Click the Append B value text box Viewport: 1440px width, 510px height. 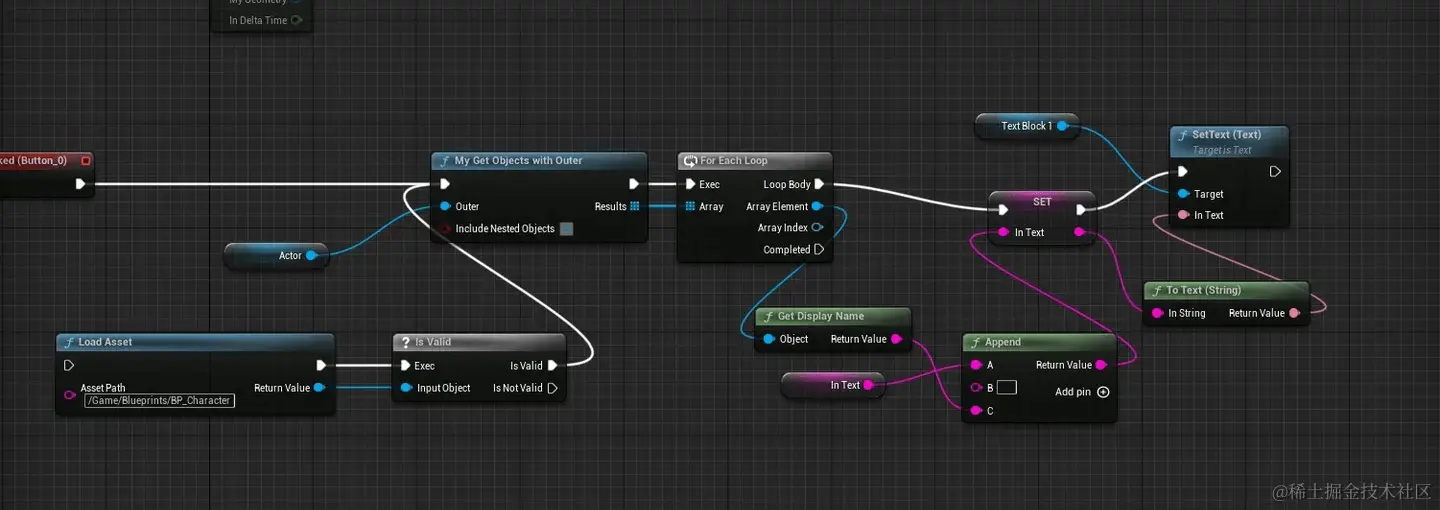coord(1007,387)
